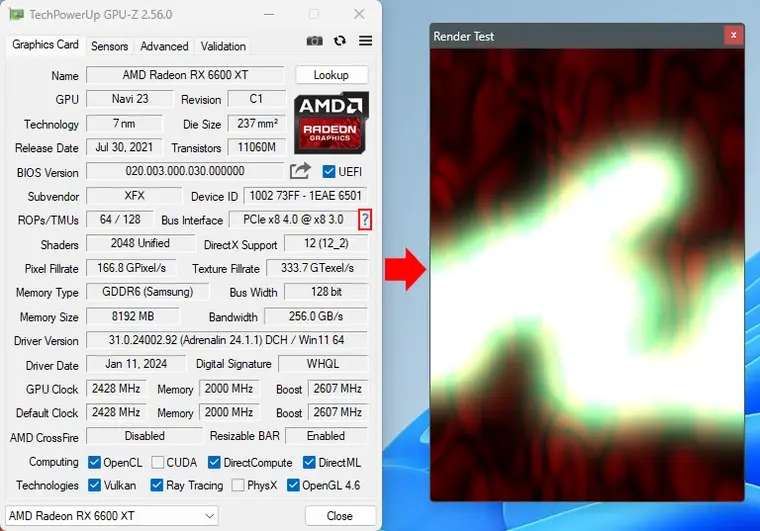Screen dimensions: 760x531
Task: Toggle the DirectML checkbox
Action: tap(309, 462)
